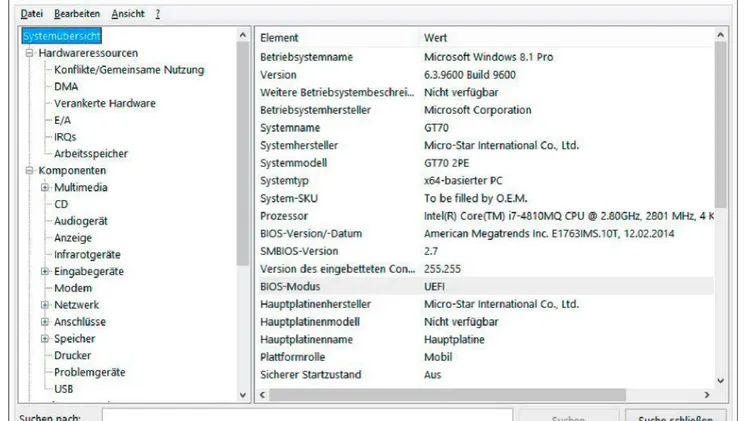Select the Prozessor row
Viewport: 750px width, 421px height.
[485, 216]
